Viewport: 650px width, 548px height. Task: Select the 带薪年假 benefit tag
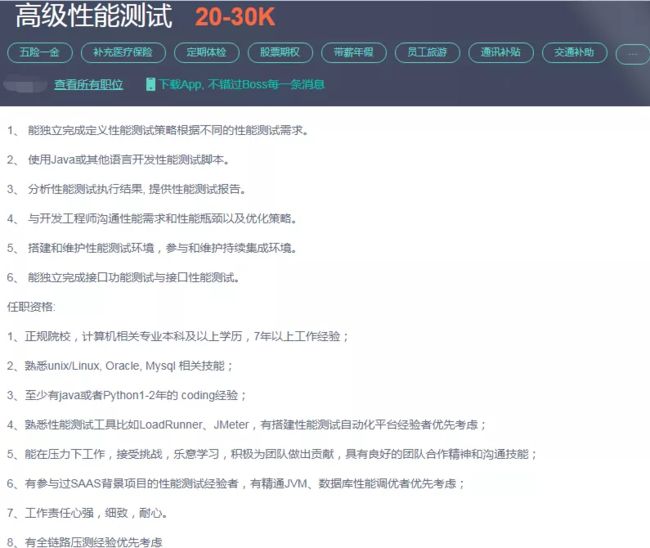click(x=354, y=52)
